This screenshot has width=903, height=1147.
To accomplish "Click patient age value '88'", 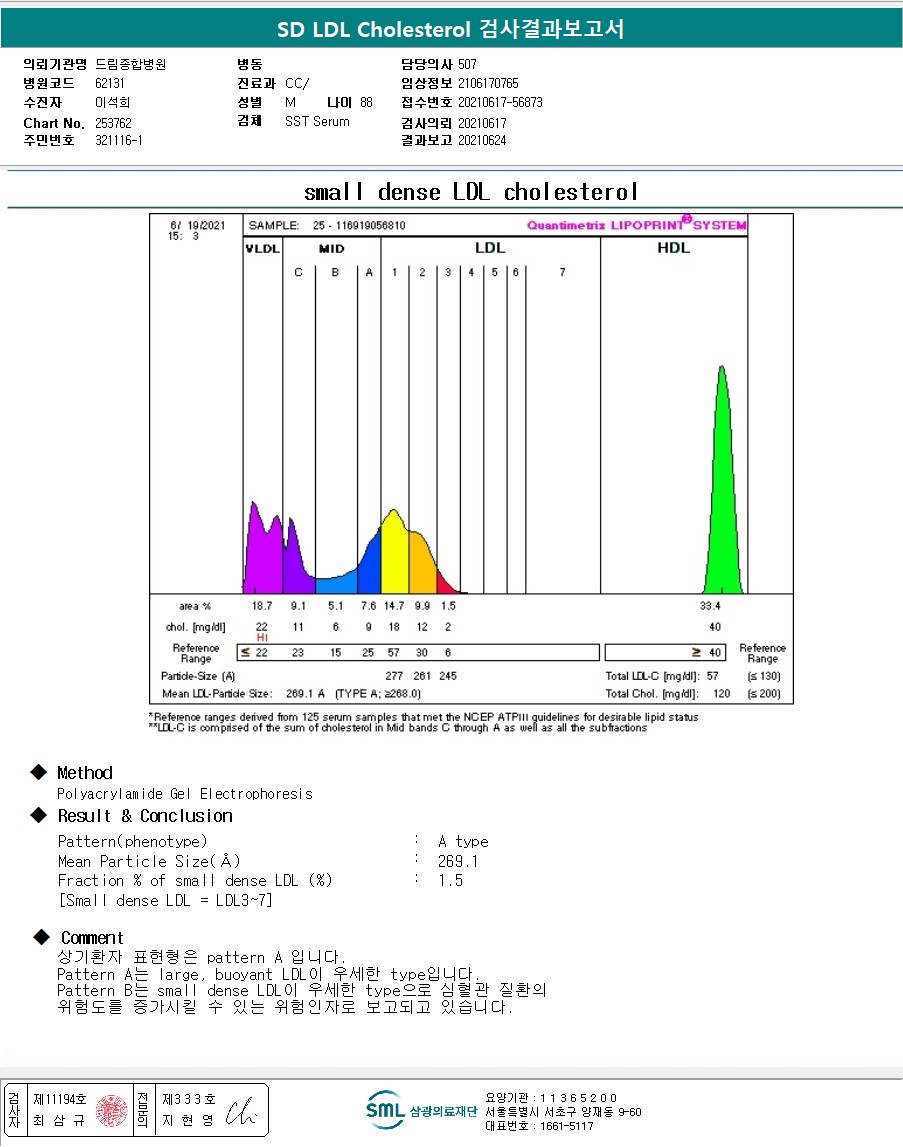I will click(x=366, y=102).
